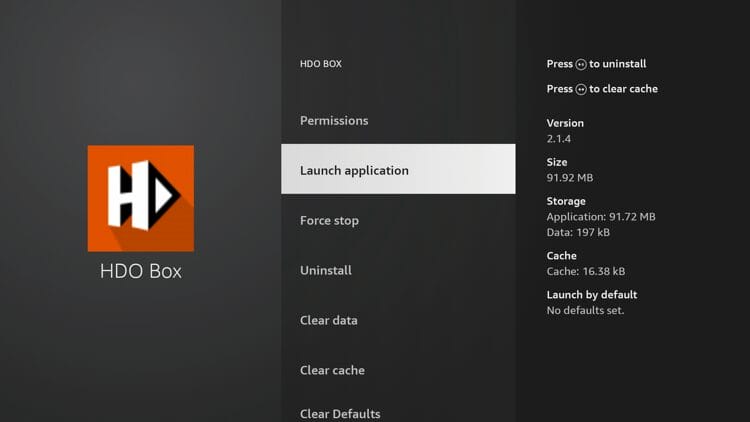750x422 pixels.
Task: Click version value '2.1.4'
Action: pos(559,139)
